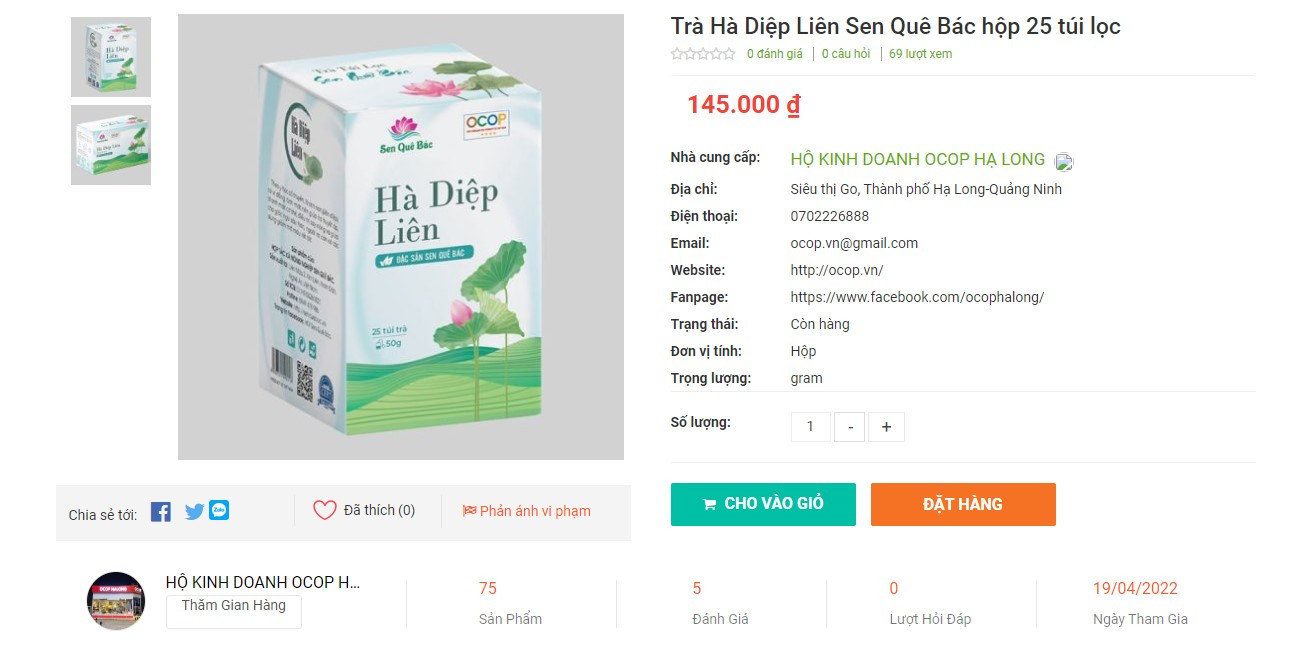This screenshot has width=1298, height=654.
Task: Place the order with ĐẶT HÀNG
Action: point(963,504)
